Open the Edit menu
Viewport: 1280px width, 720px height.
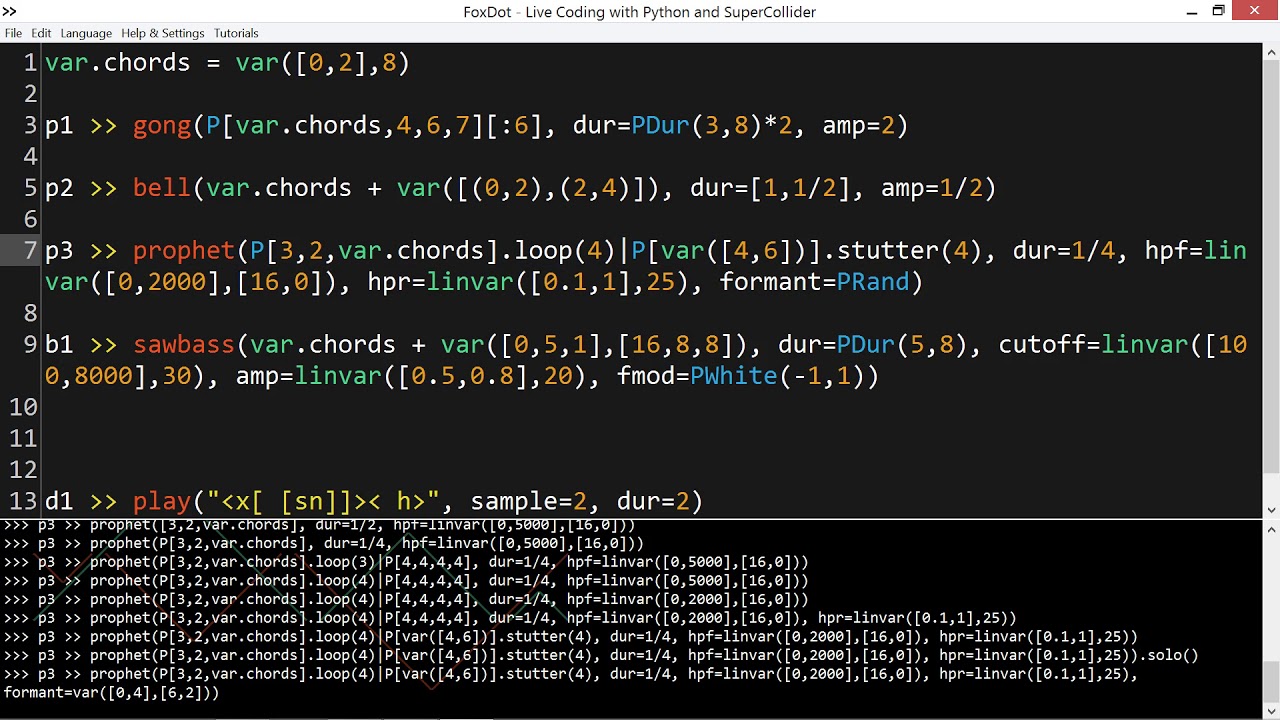pyautogui.click(x=40, y=33)
